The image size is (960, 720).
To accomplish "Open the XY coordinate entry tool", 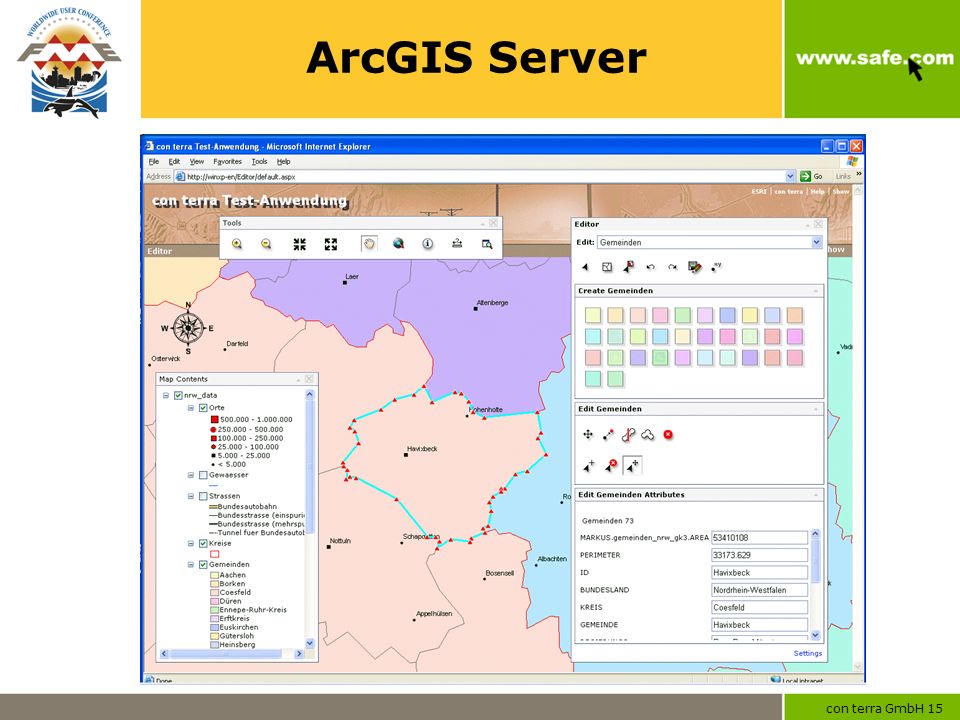I will pos(716,266).
